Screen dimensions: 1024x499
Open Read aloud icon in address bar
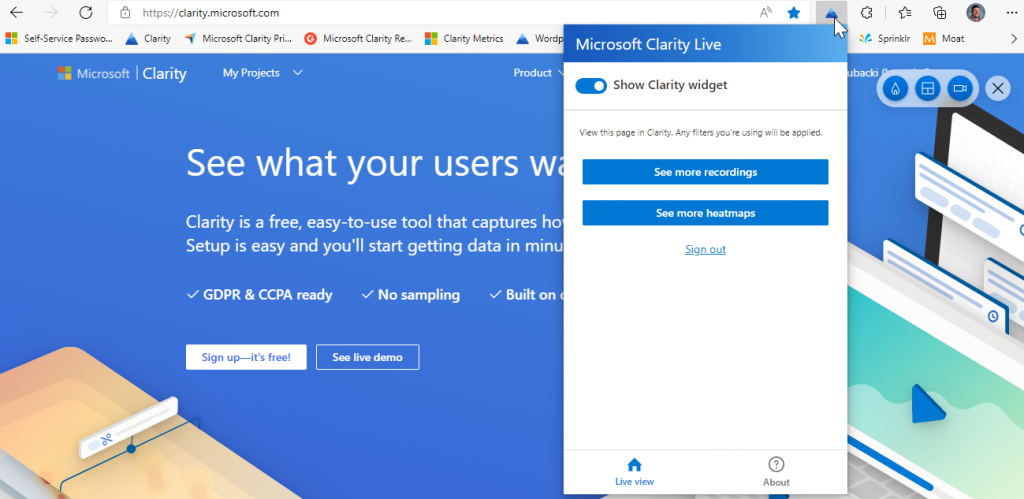click(x=766, y=12)
